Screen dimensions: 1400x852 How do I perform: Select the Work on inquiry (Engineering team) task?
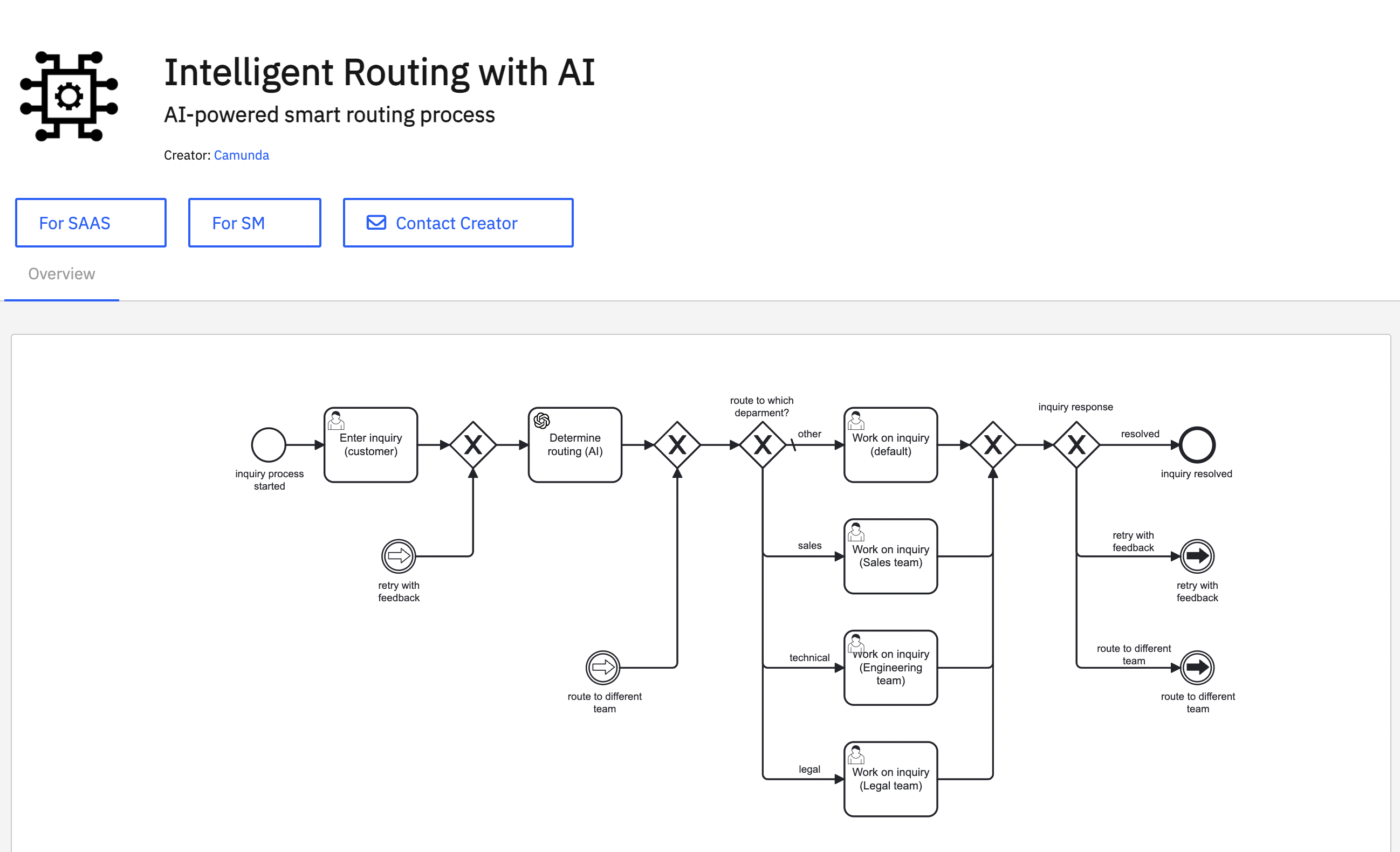tap(890, 668)
